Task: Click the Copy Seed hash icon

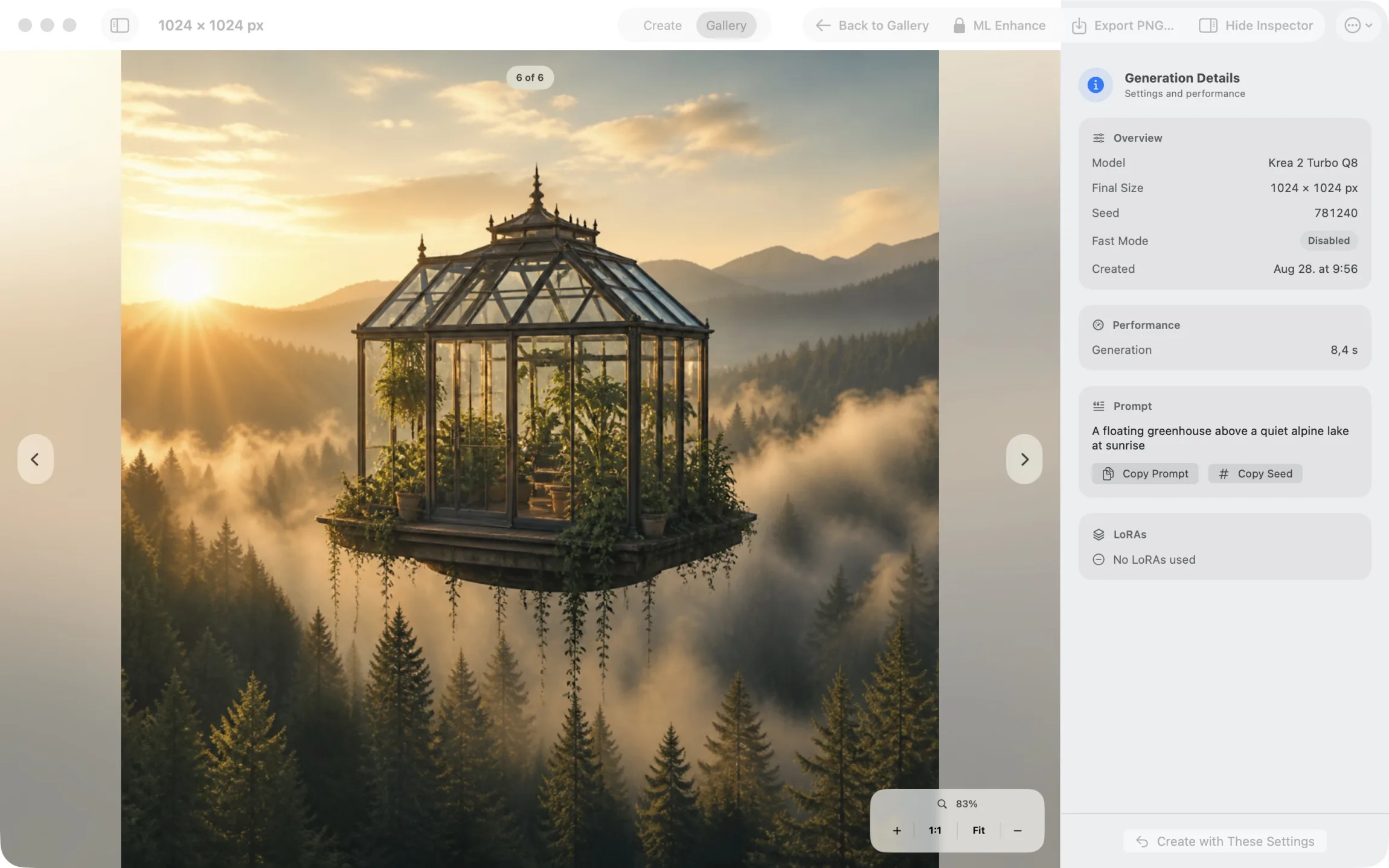Action: [x=1224, y=474]
